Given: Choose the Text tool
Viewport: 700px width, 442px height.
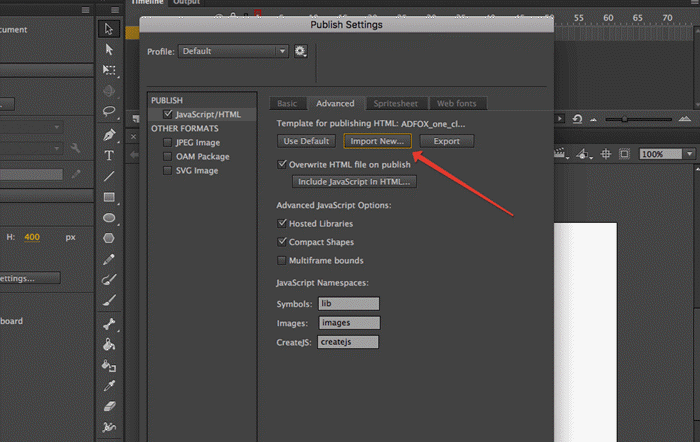Looking at the screenshot, I should pyautogui.click(x=110, y=155).
